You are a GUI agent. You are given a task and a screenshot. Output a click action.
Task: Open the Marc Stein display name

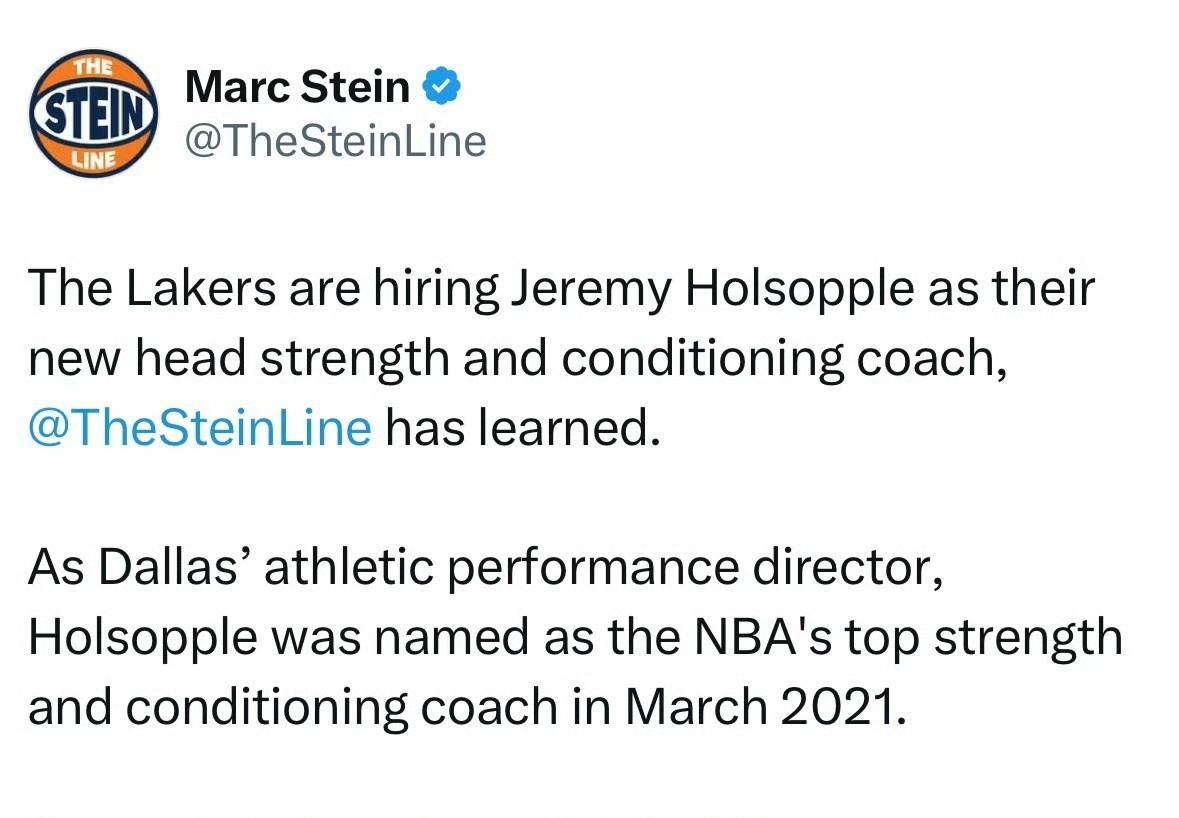[297, 88]
